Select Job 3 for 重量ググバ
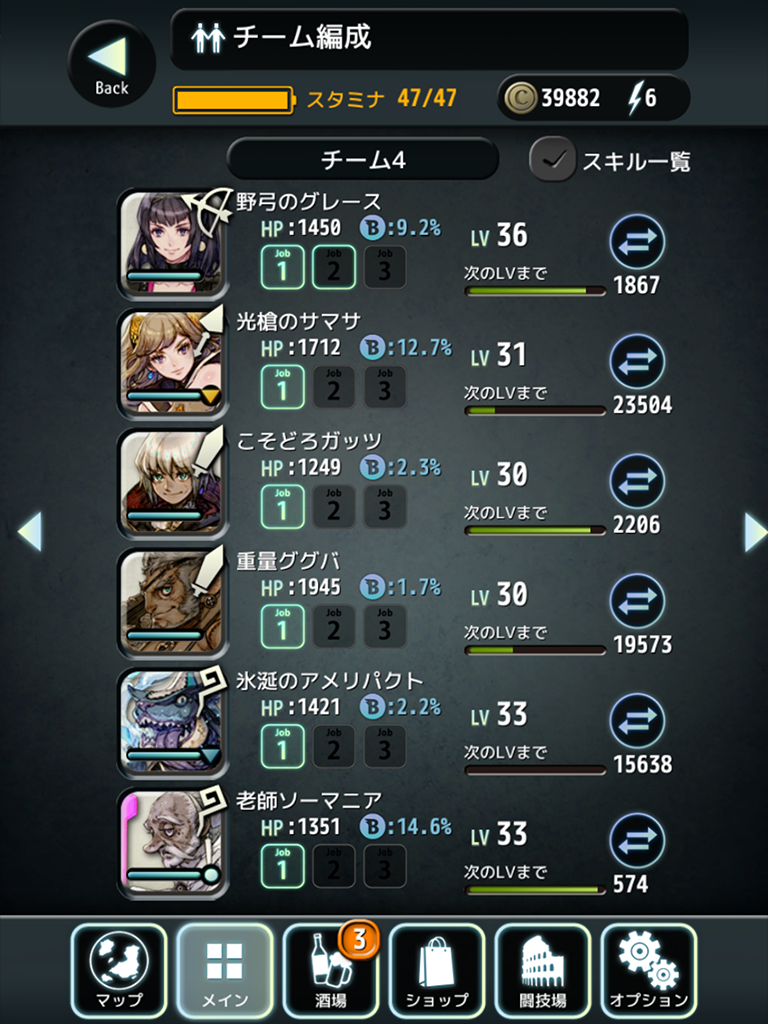Viewport: 768px width, 1024px height. 385,626
